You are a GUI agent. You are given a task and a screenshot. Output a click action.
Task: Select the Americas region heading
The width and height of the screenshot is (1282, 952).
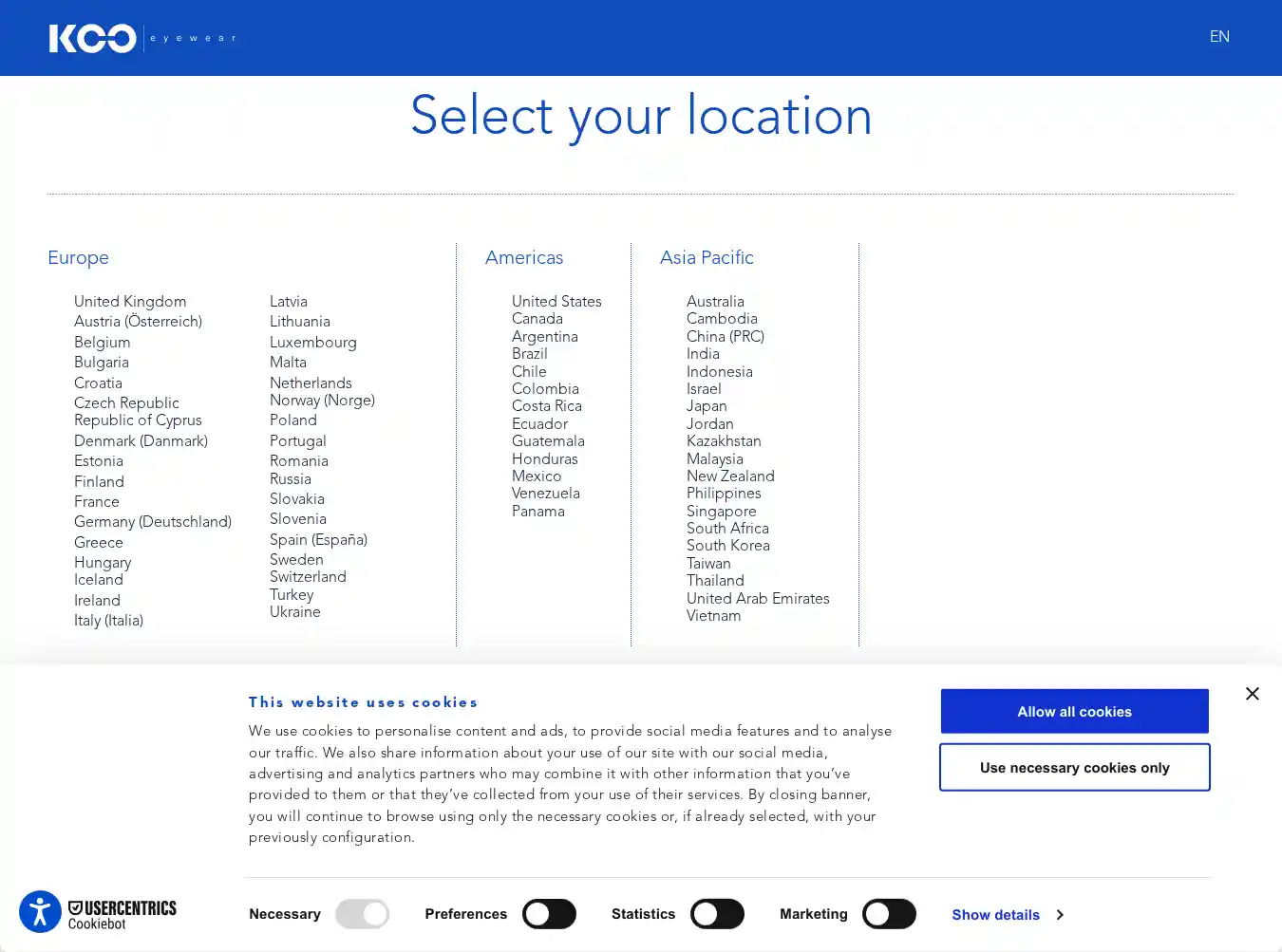pos(524,257)
